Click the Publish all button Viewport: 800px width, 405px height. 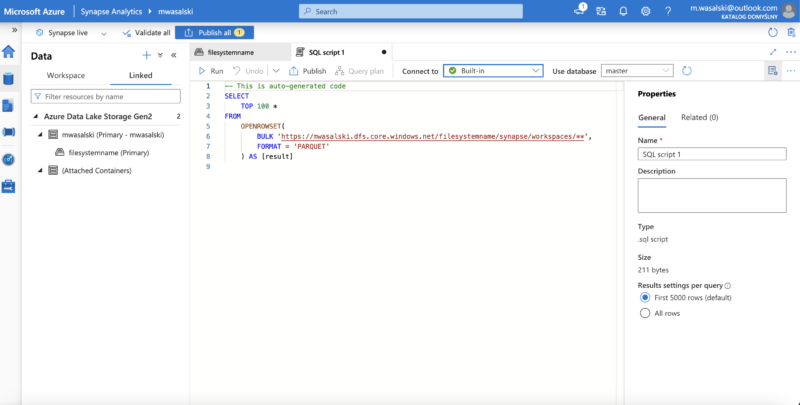coord(214,32)
